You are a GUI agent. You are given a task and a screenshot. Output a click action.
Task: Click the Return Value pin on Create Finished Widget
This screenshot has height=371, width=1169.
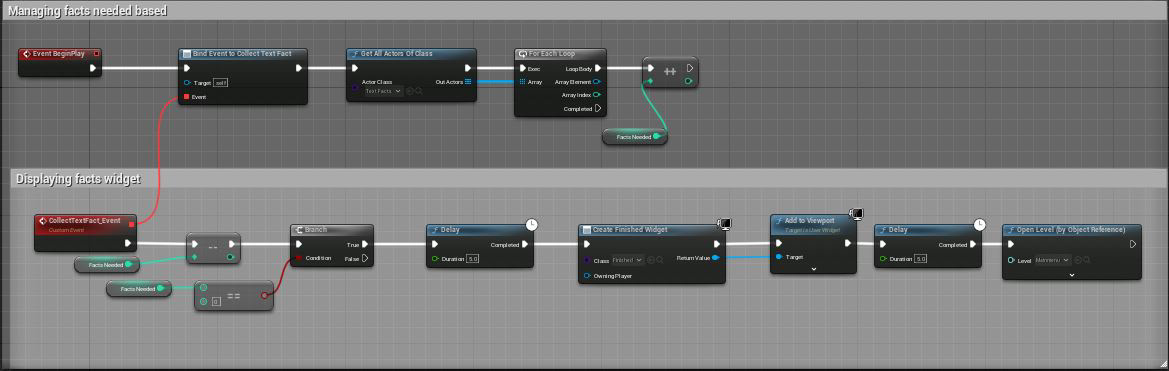[716, 258]
